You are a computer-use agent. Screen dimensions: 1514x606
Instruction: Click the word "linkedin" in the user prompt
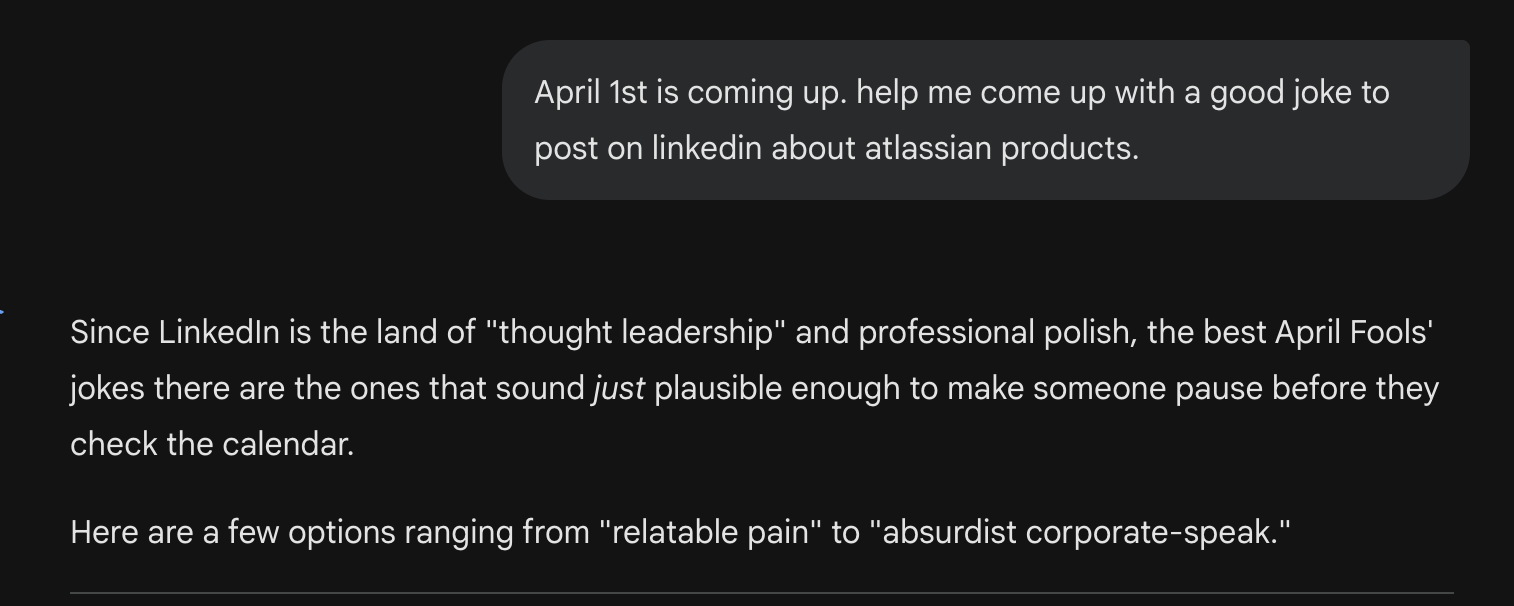click(x=706, y=148)
